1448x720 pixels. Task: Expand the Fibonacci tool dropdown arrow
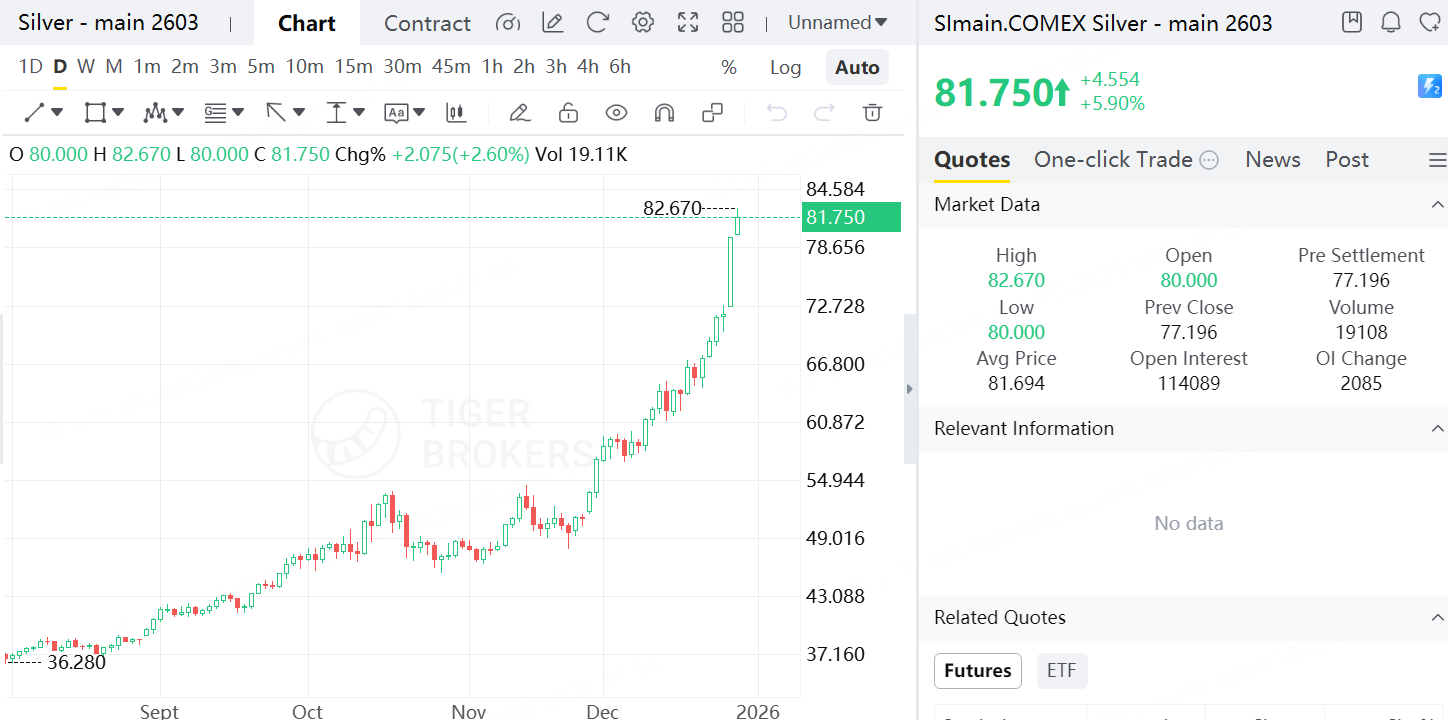coord(238,113)
